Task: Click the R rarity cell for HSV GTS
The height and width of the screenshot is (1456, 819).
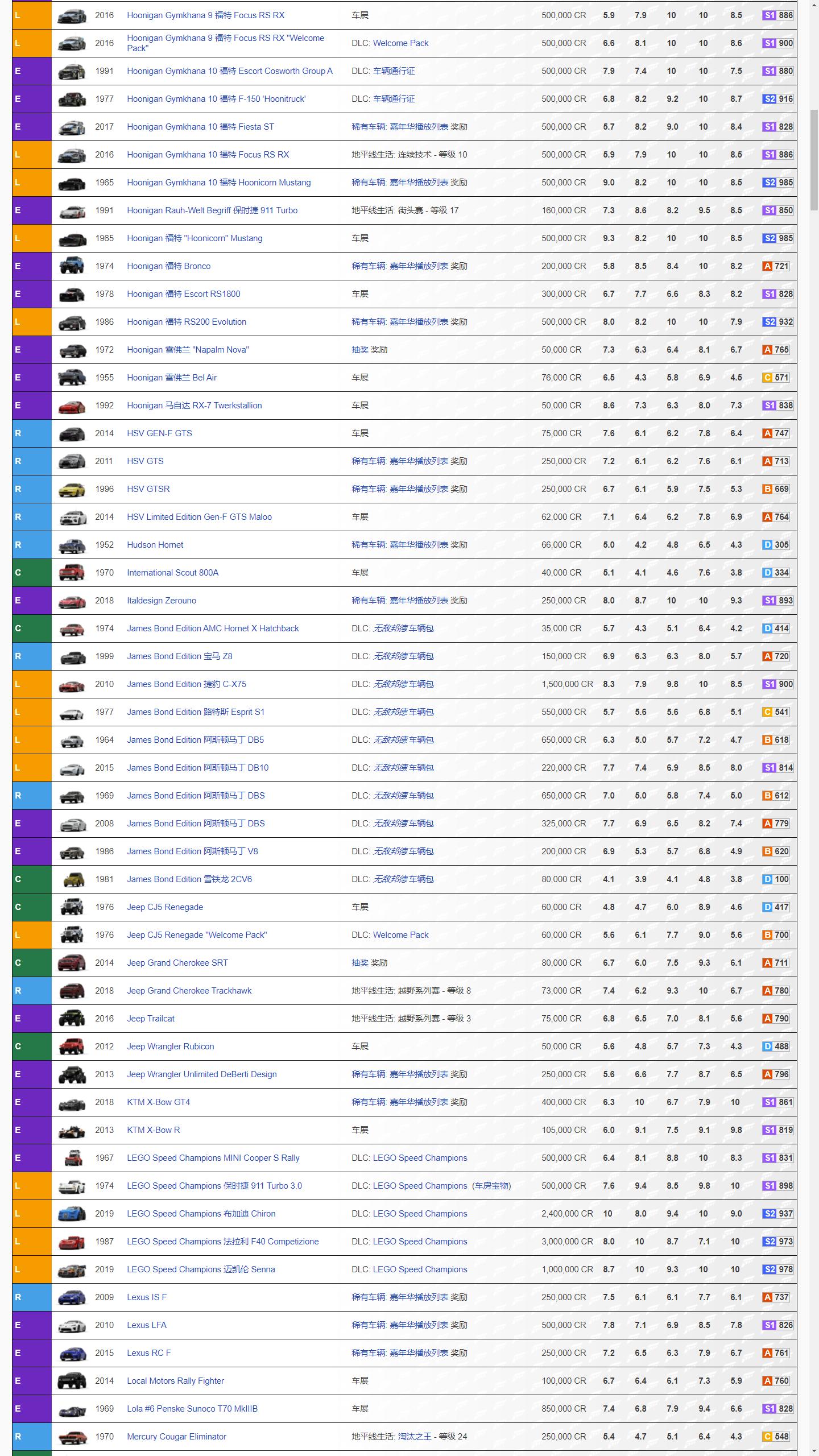Action: click(32, 461)
